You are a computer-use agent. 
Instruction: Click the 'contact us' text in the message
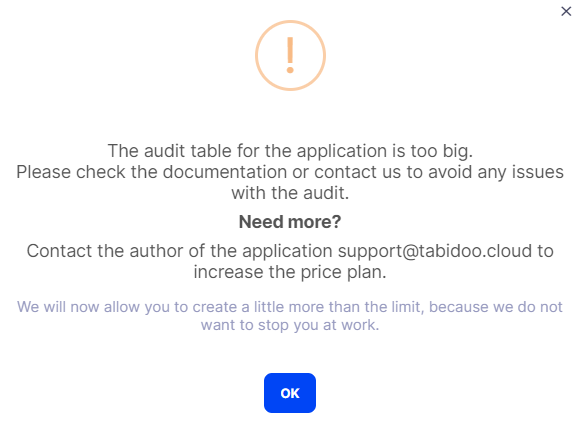pos(358,172)
